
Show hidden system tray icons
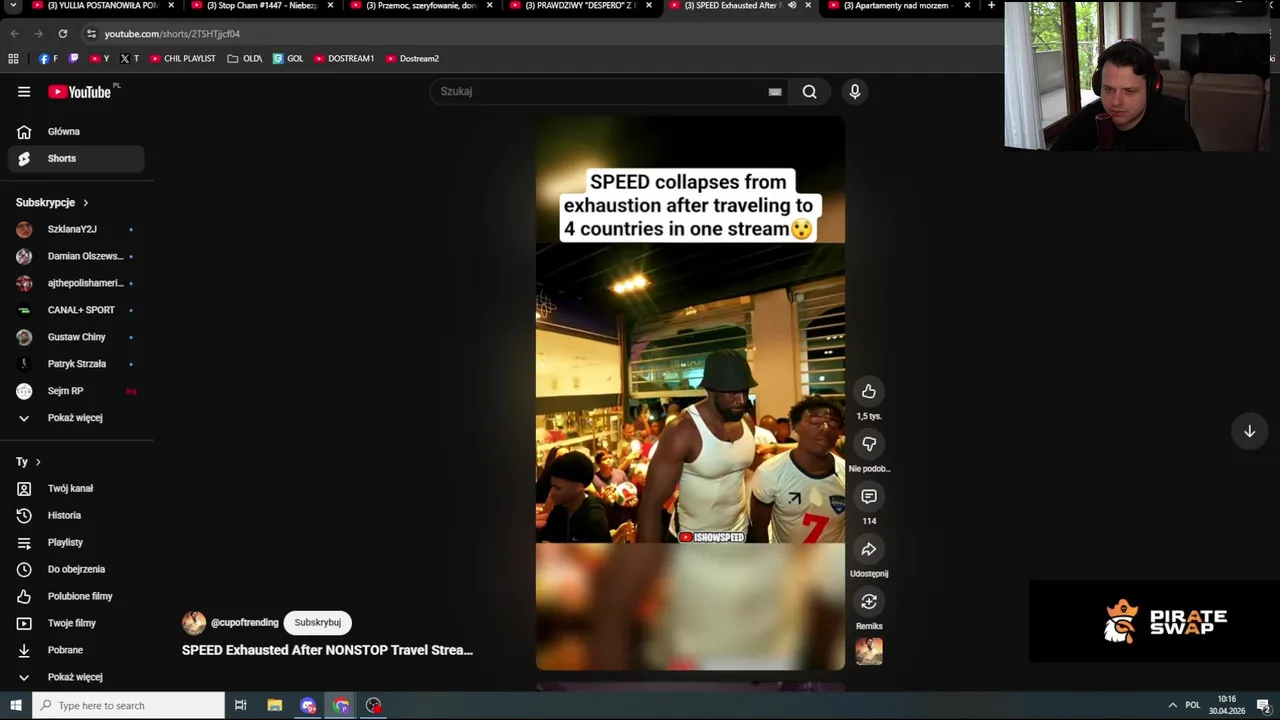tap(1172, 705)
